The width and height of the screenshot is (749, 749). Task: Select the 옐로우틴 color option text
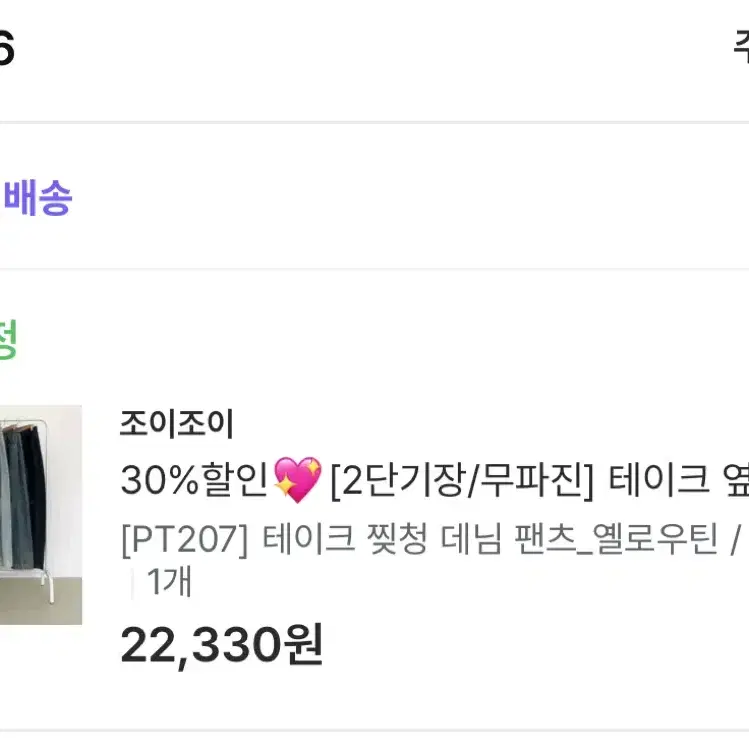pos(655,539)
